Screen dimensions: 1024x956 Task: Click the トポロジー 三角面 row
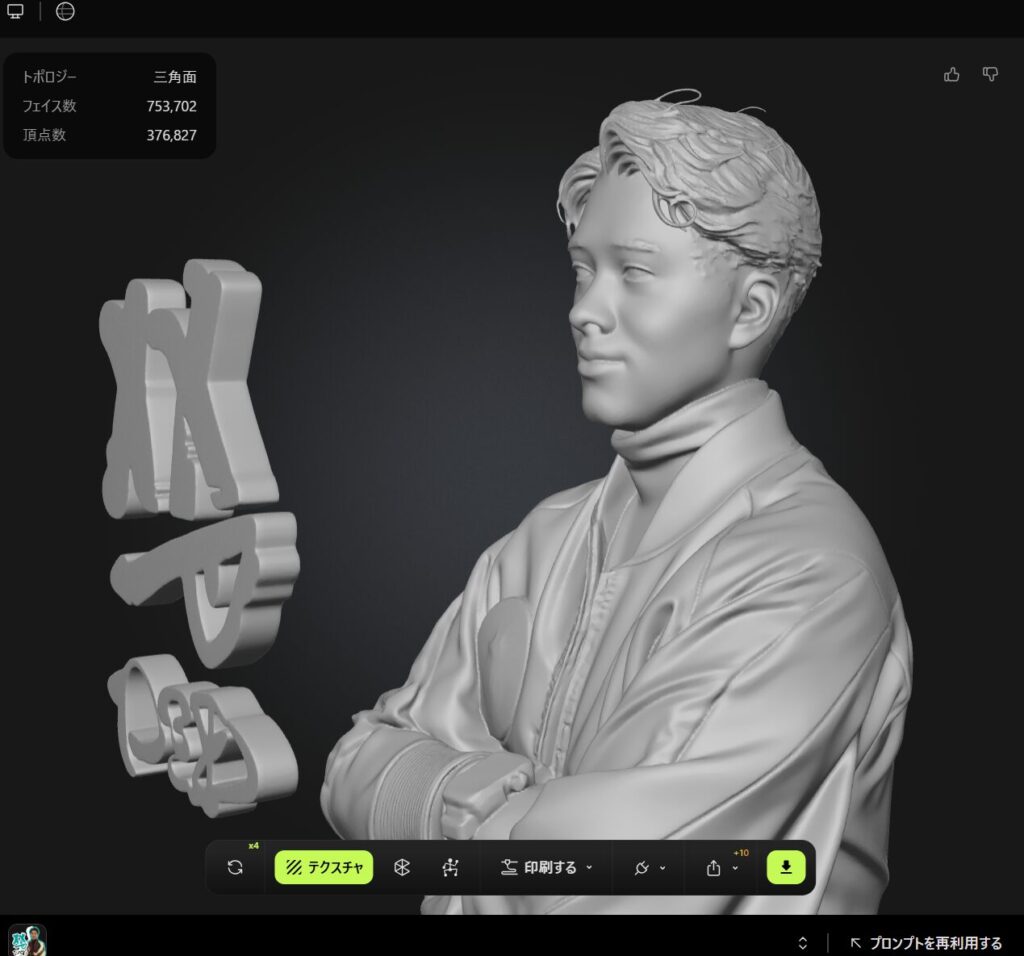pos(109,76)
